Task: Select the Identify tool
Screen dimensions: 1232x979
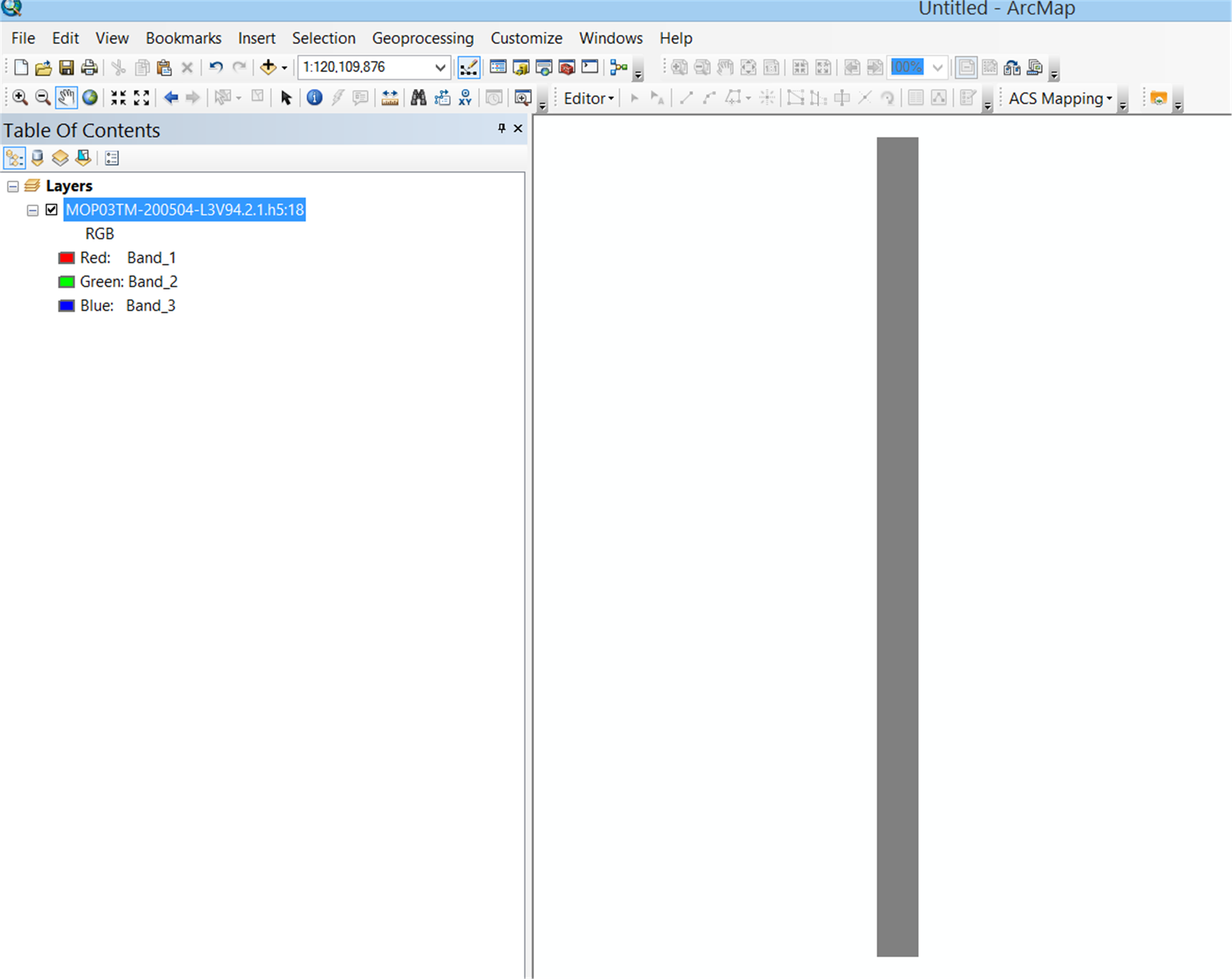Action: 314,98
